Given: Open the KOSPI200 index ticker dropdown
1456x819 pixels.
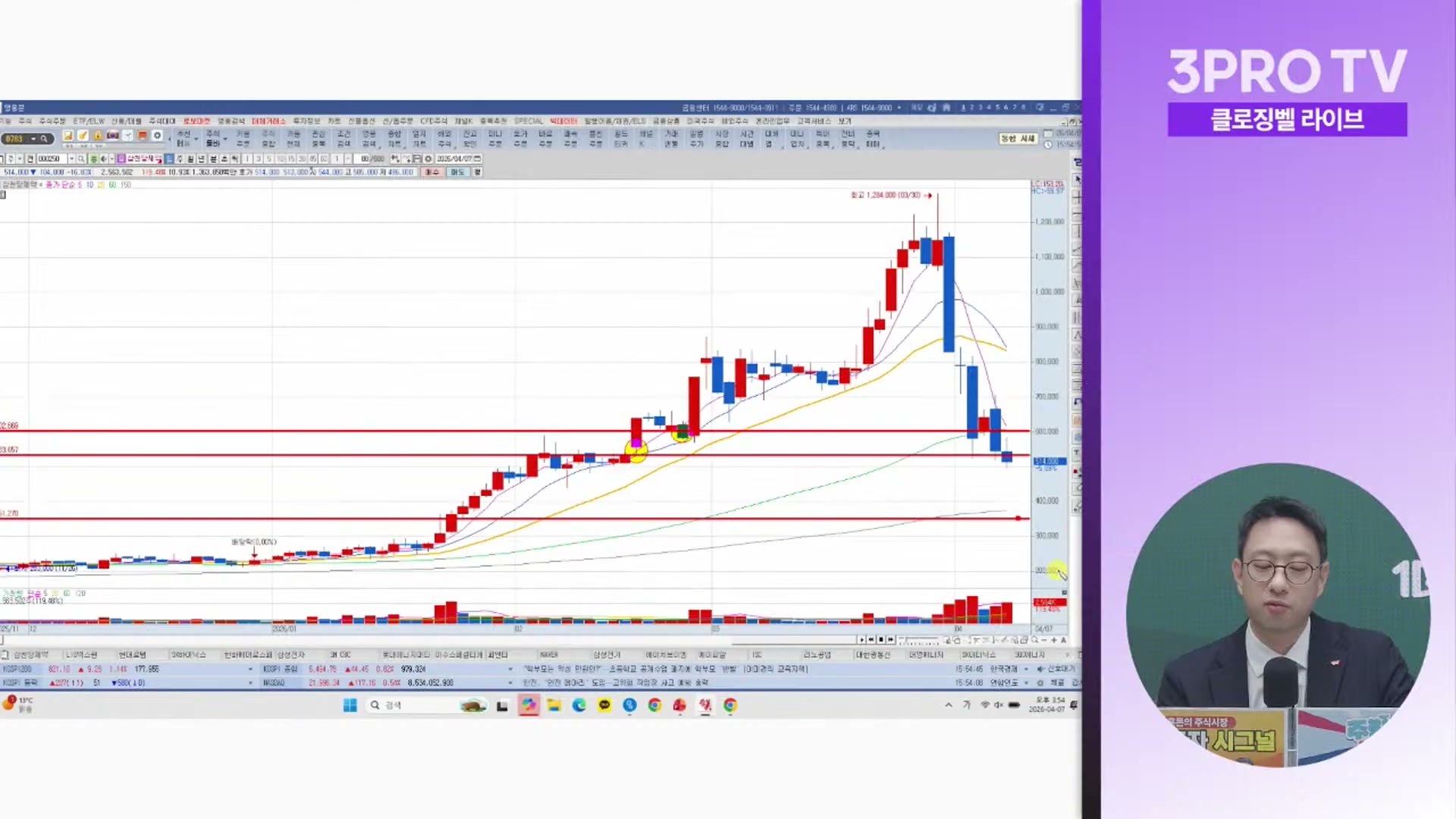Looking at the screenshot, I should pyautogui.click(x=250, y=669).
